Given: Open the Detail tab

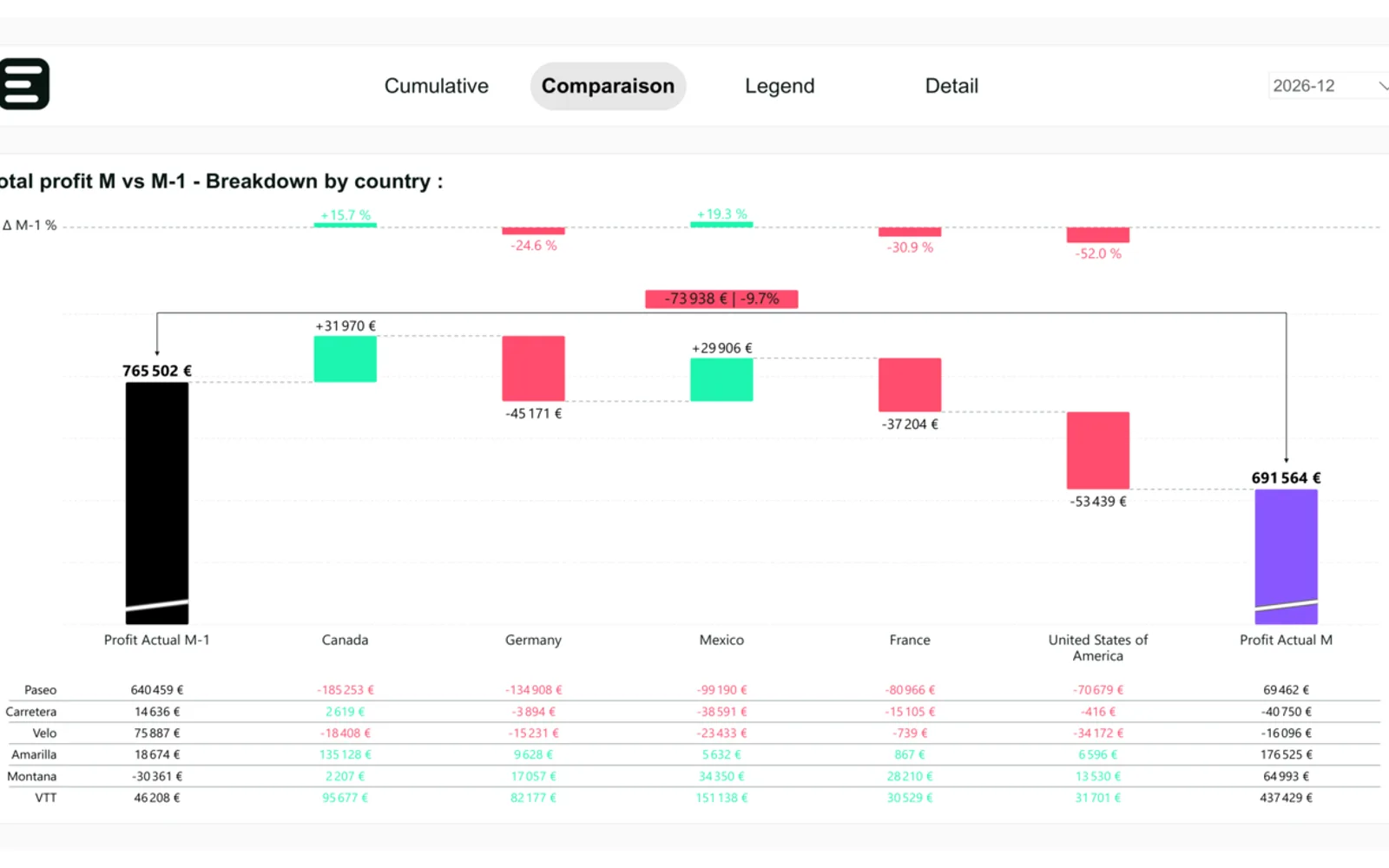Looking at the screenshot, I should (x=951, y=86).
